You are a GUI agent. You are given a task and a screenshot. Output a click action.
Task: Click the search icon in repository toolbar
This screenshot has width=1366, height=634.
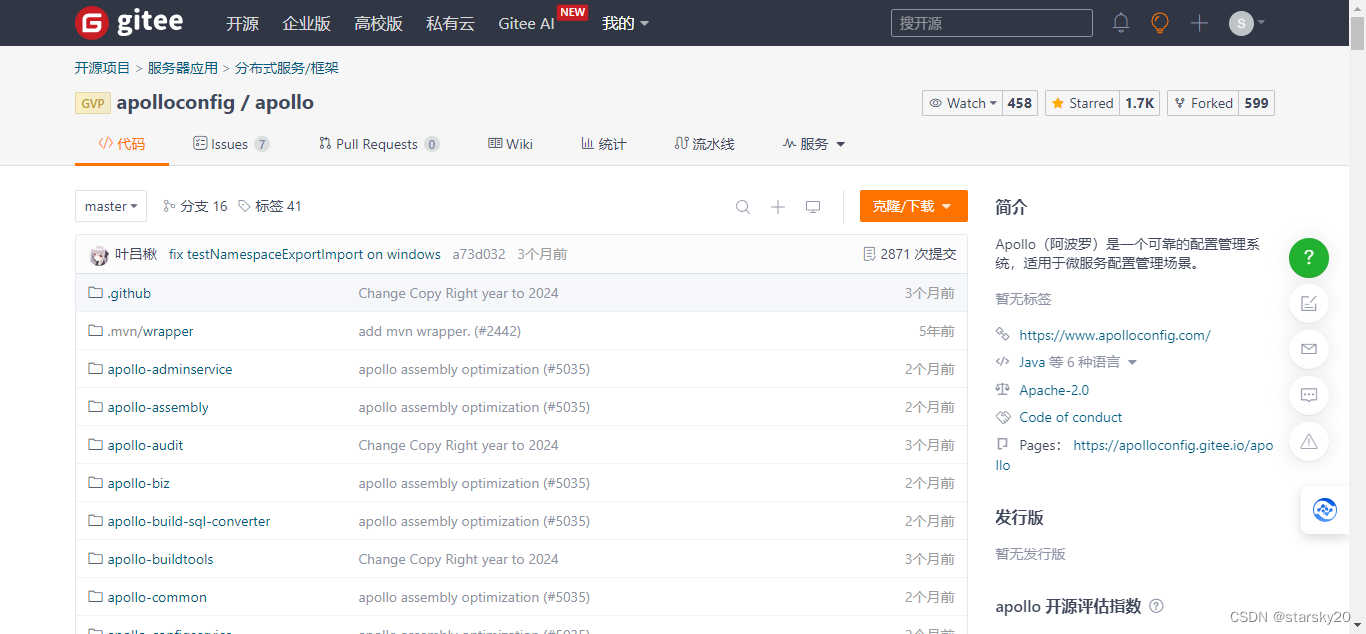point(743,207)
